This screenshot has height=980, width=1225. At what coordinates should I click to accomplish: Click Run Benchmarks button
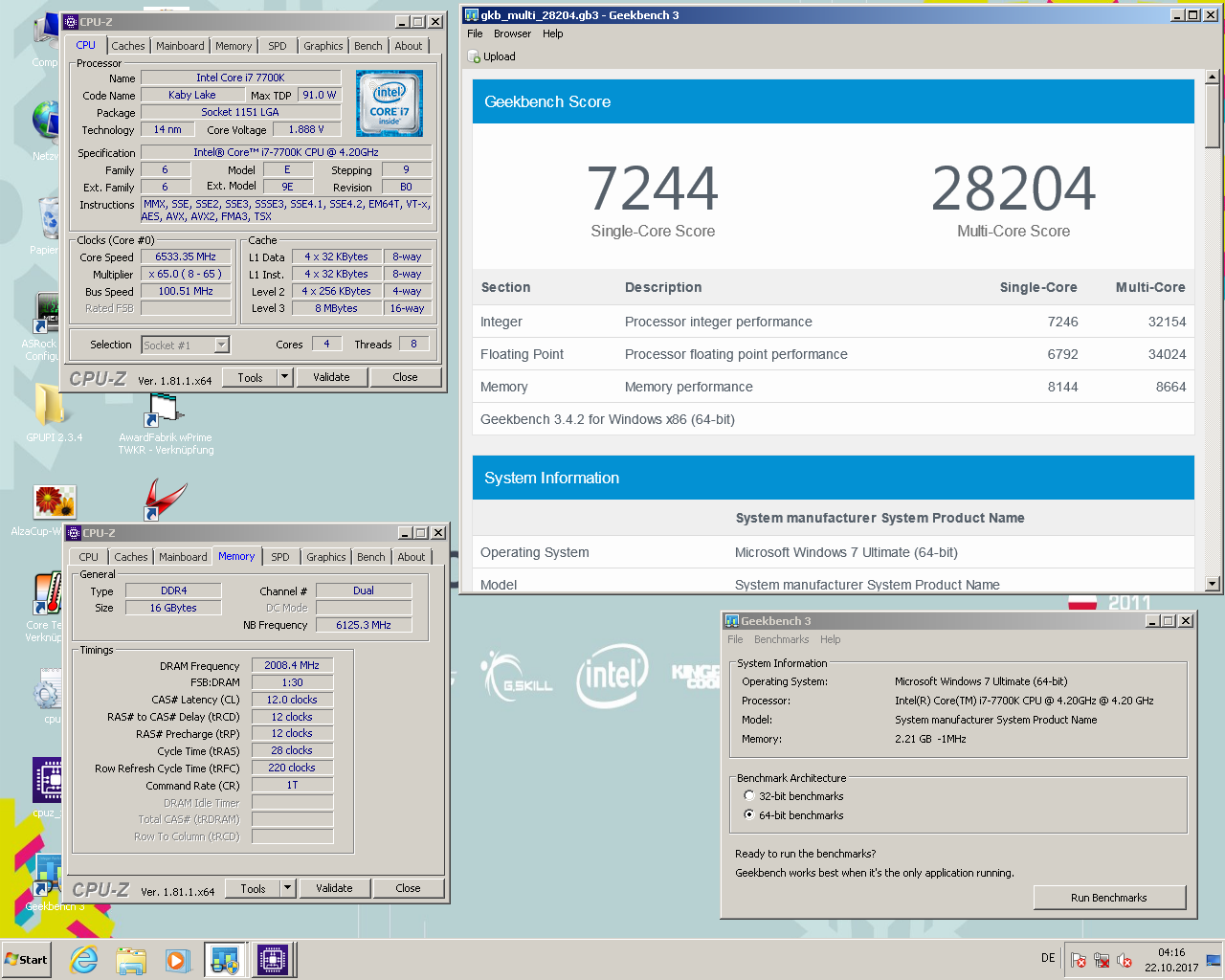point(1109,898)
